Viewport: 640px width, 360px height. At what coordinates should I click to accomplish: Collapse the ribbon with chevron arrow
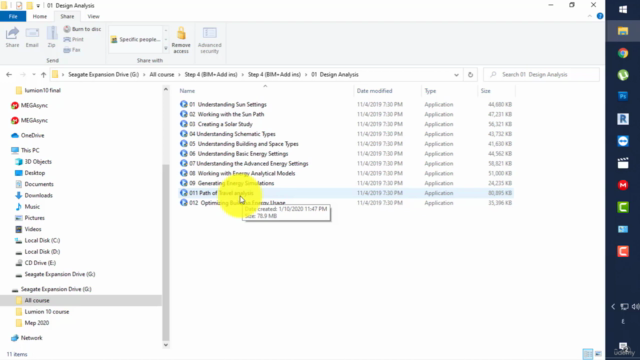[x=589, y=16]
